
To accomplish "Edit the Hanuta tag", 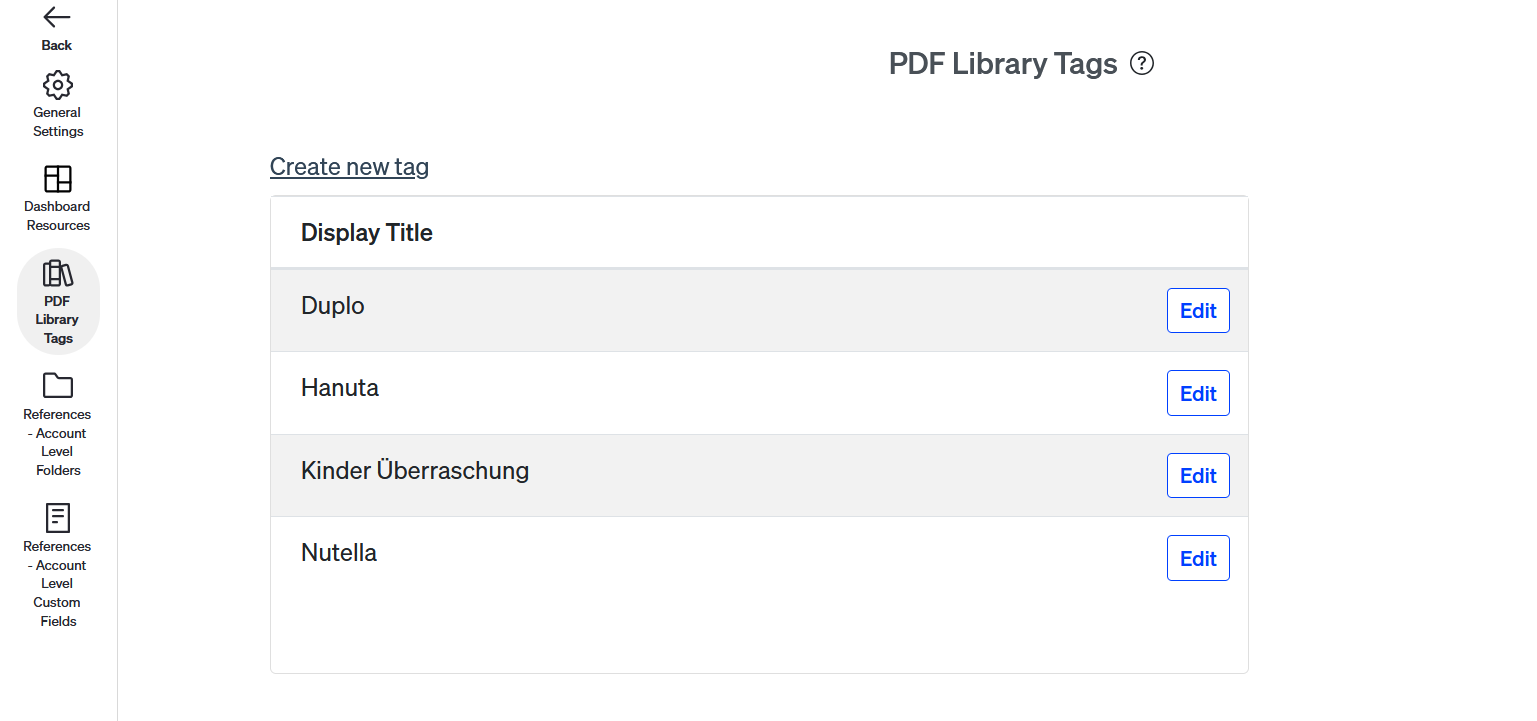I will [x=1197, y=394].
